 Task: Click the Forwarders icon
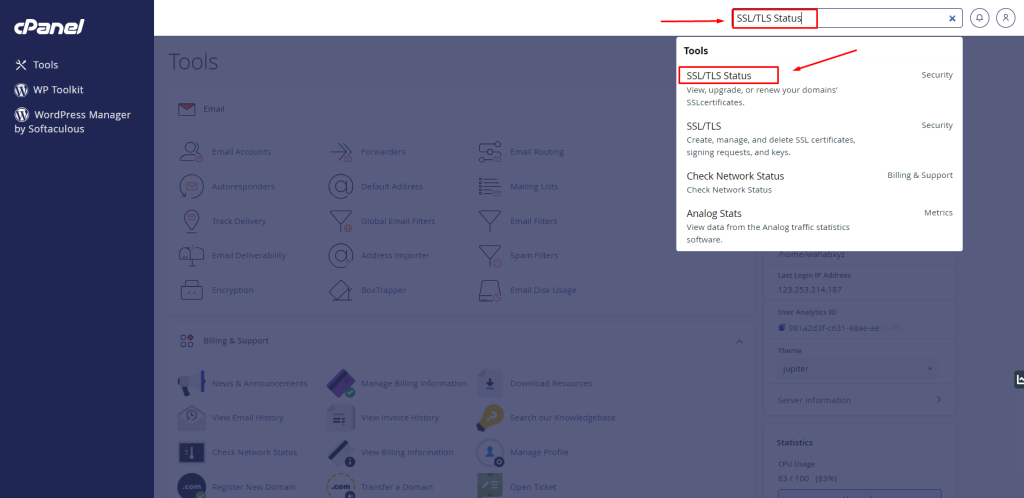point(342,152)
